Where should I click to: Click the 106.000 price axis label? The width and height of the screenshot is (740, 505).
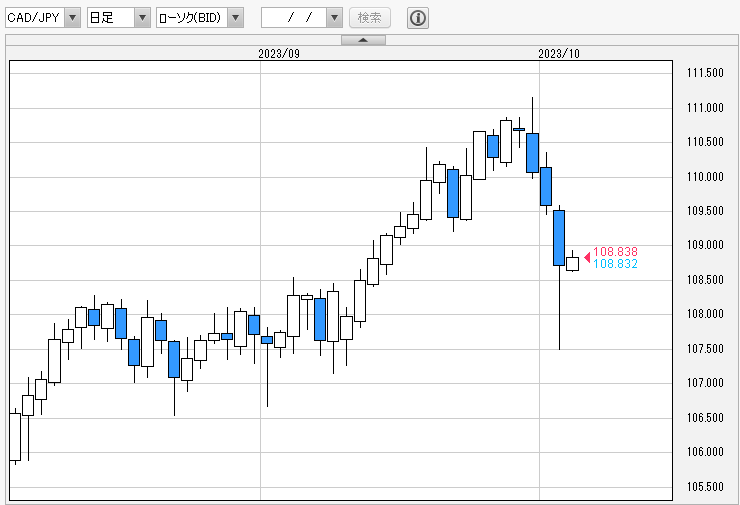coord(705,452)
